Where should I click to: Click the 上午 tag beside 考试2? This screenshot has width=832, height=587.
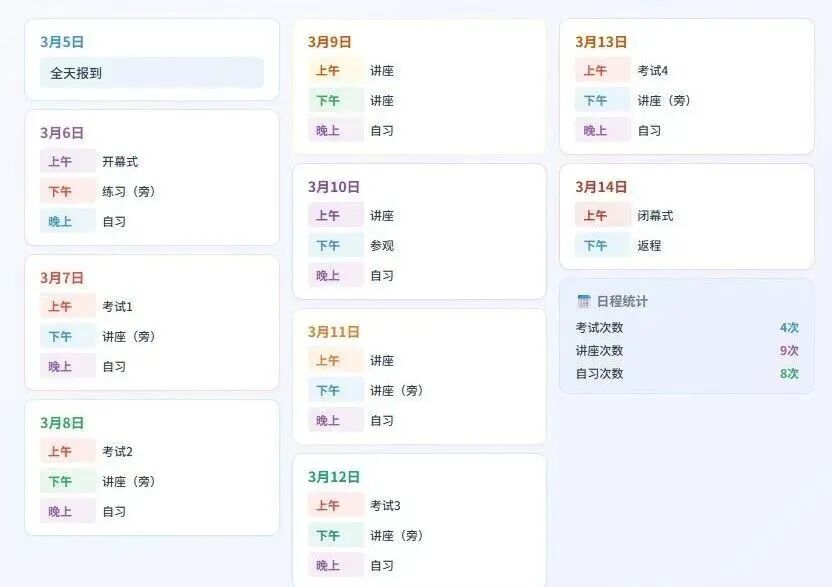point(60,452)
